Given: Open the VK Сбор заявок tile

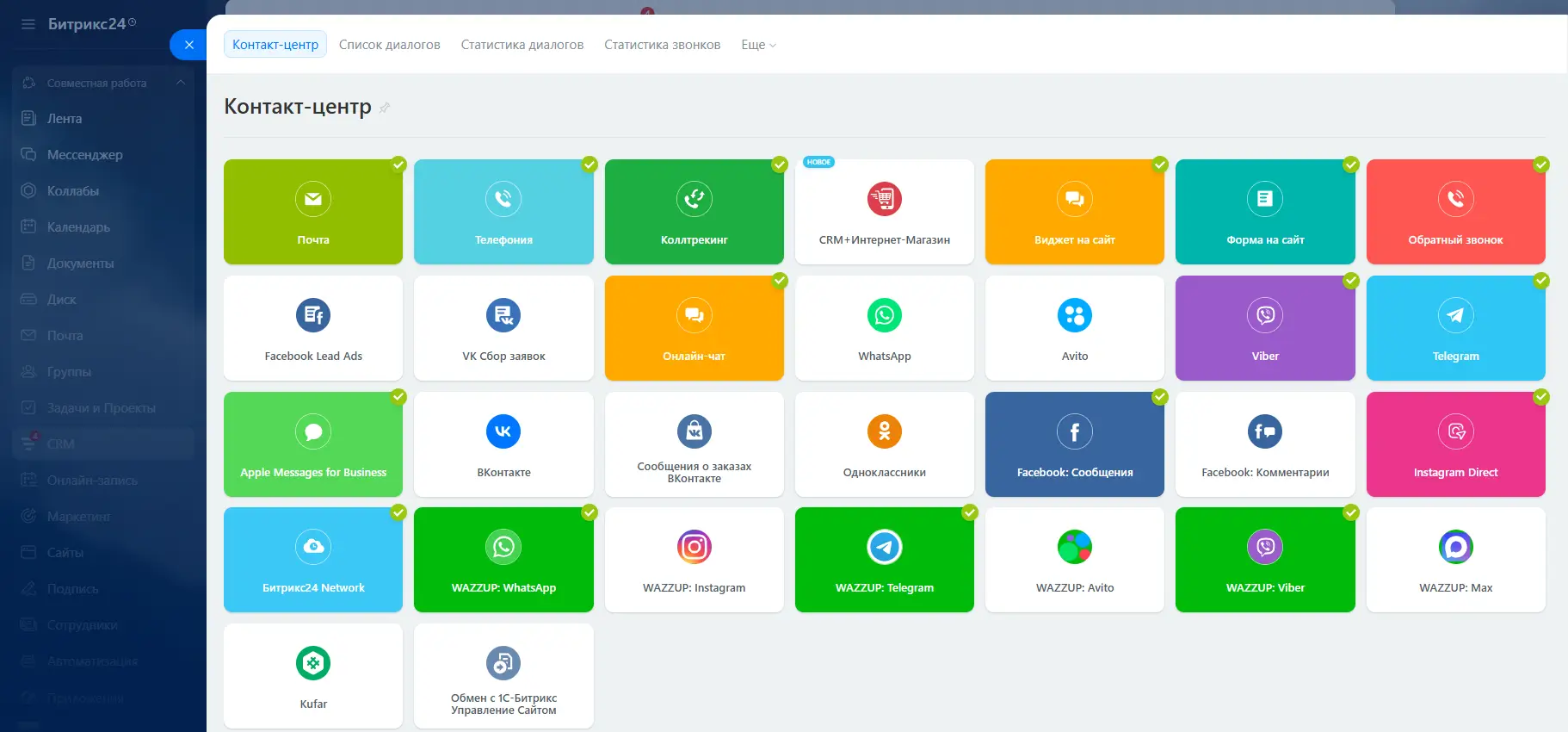Looking at the screenshot, I should pos(503,328).
